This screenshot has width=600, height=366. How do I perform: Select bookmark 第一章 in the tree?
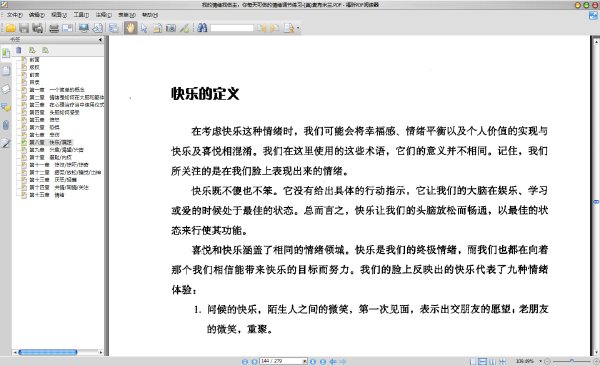[x=57, y=90]
